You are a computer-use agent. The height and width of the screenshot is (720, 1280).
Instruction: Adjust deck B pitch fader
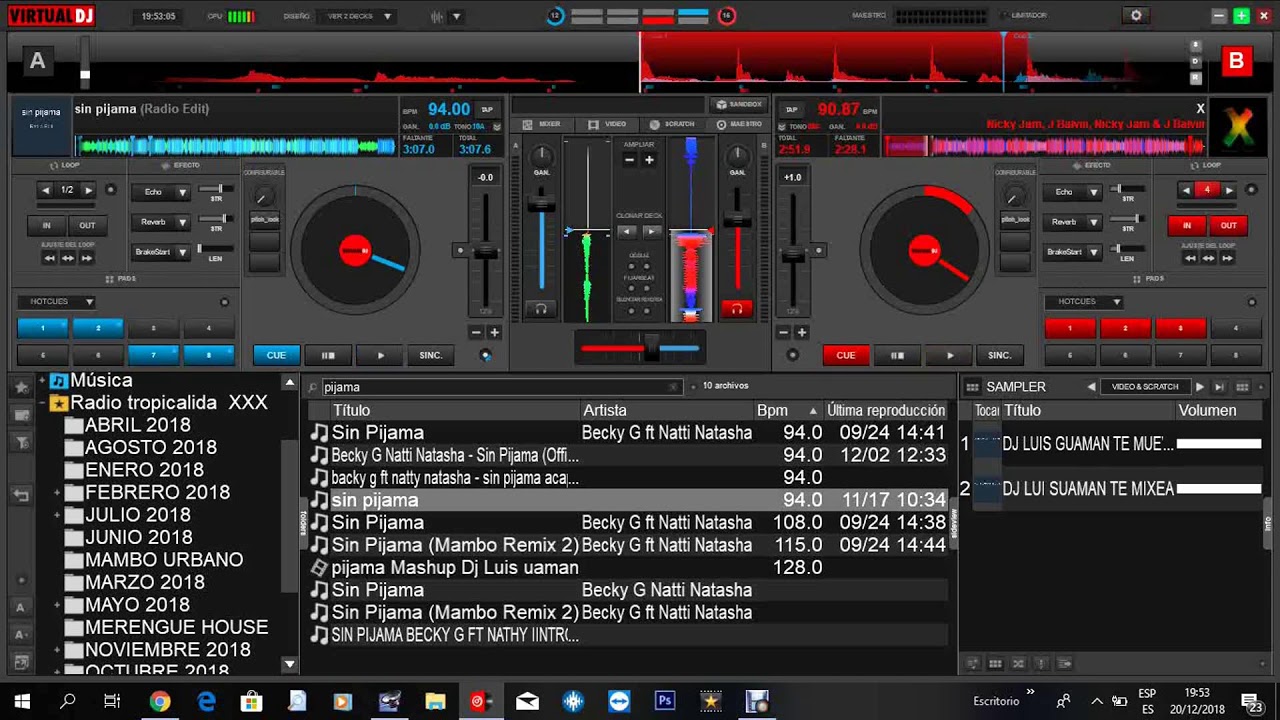[793, 256]
